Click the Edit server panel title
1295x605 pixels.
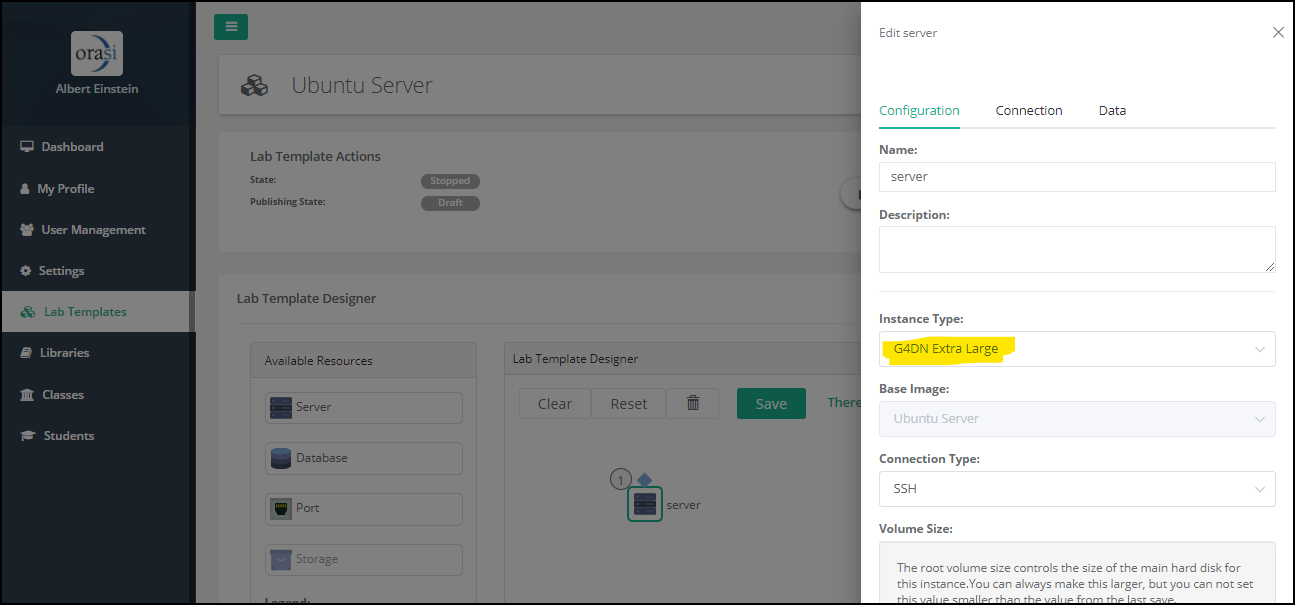(x=908, y=33)
